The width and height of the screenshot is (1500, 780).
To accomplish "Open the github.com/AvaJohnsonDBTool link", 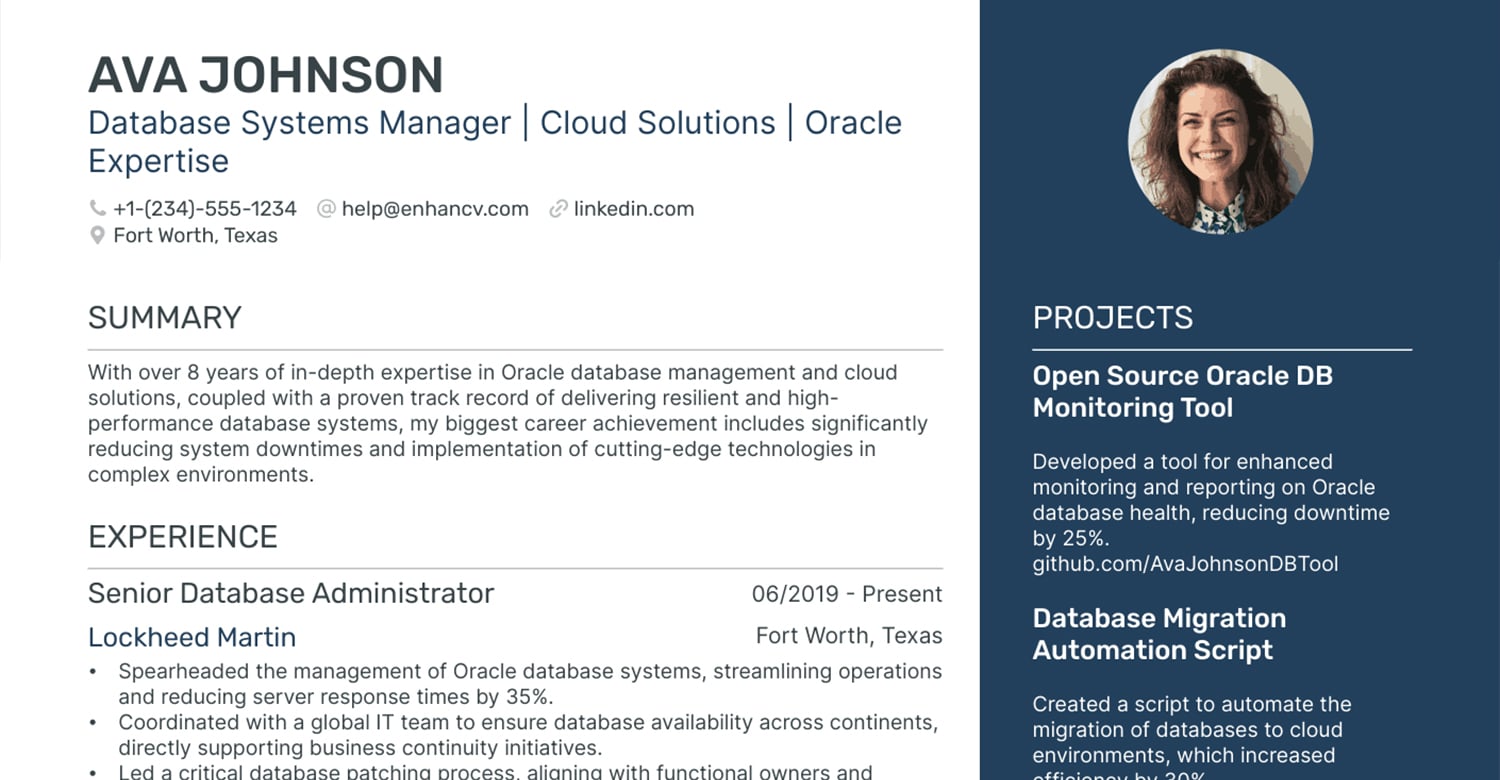I will click(x=1185, y=564).
